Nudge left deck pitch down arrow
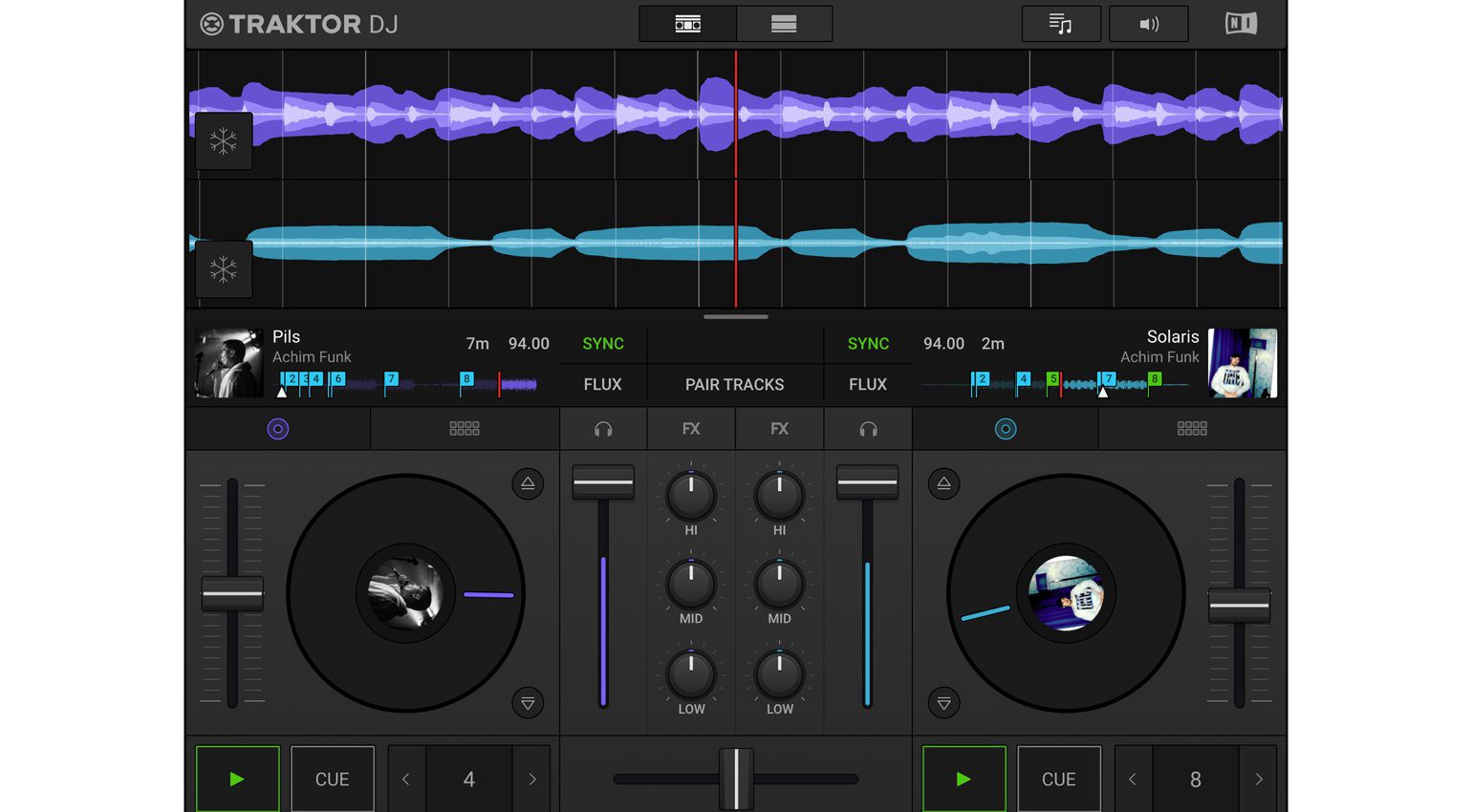The height and width of the screenshot is (812, 1472). point(528,703)
